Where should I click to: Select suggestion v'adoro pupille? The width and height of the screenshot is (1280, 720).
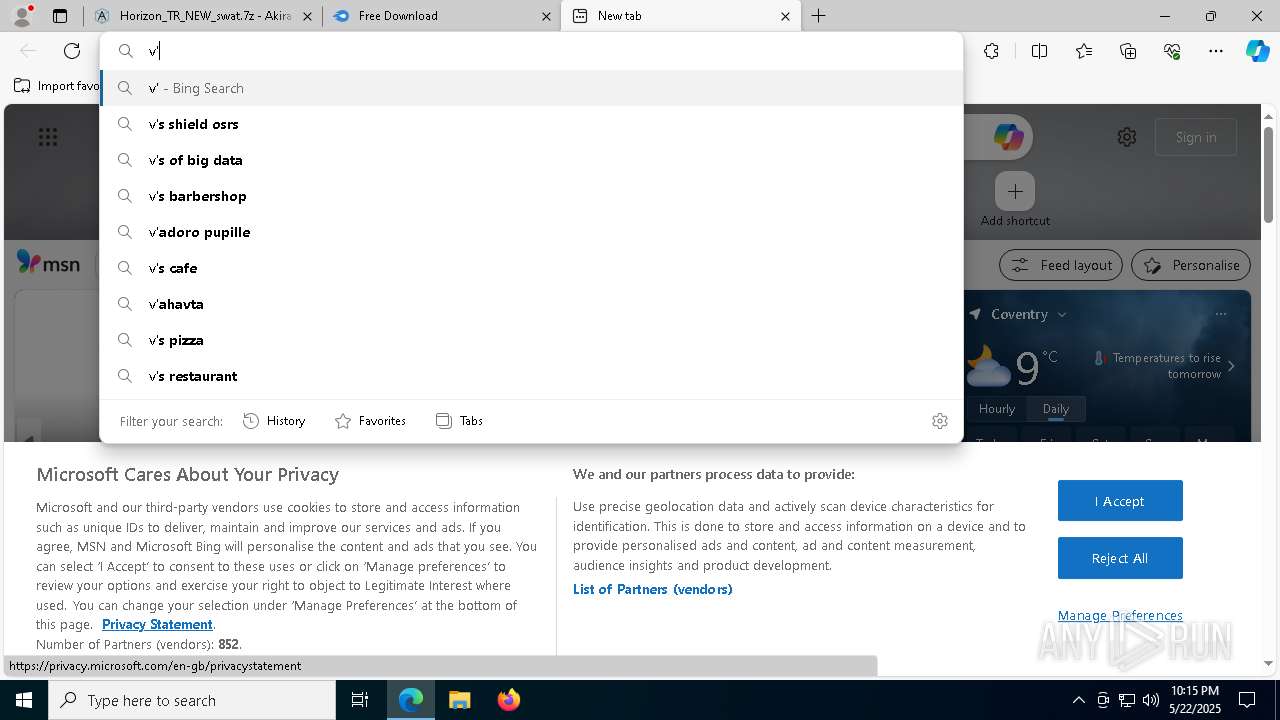tap(531, 232)
